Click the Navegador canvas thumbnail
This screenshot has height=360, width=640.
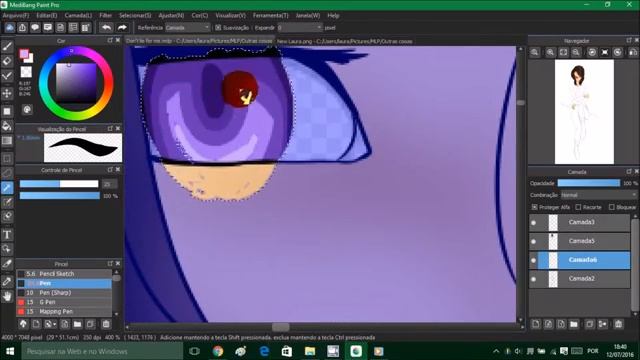pos(584,112)
